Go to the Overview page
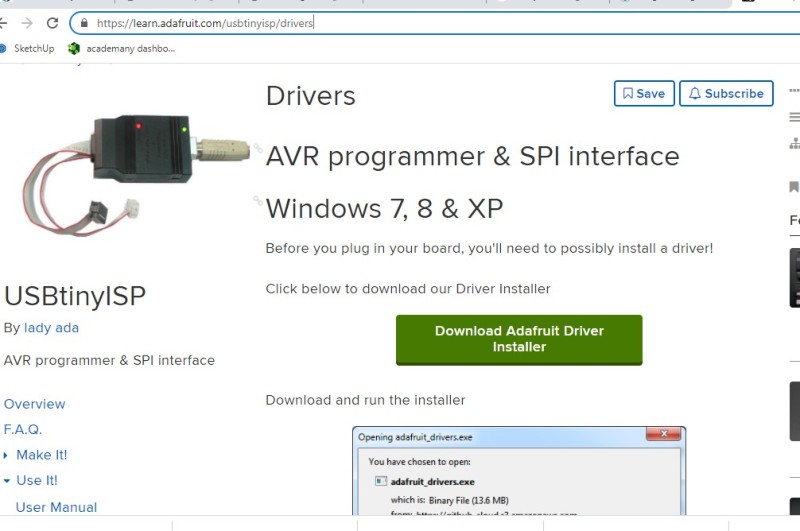Viewport: 800px width, 531px height. 34,404
